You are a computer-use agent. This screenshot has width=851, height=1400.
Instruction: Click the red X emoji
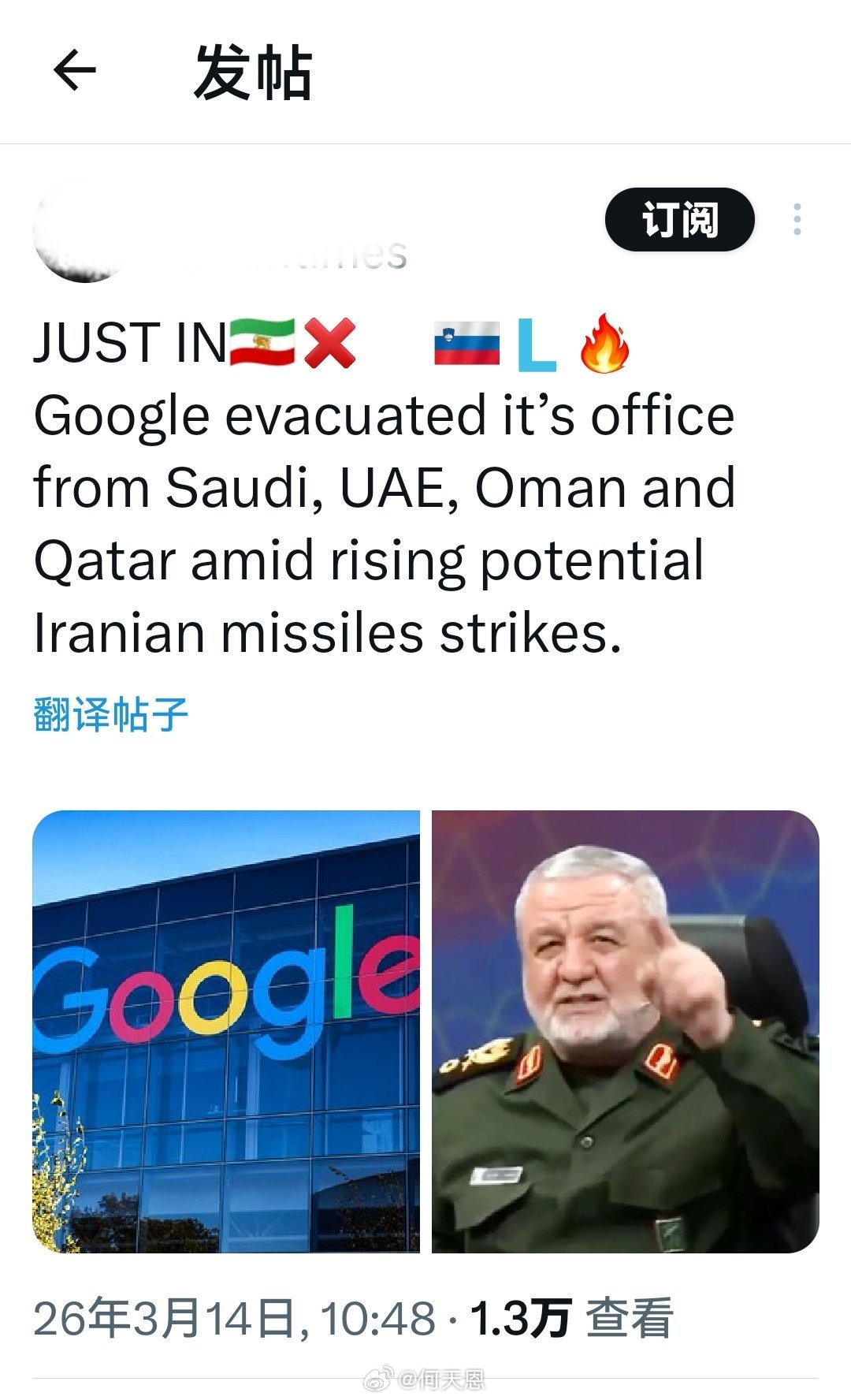coord(330,343)
